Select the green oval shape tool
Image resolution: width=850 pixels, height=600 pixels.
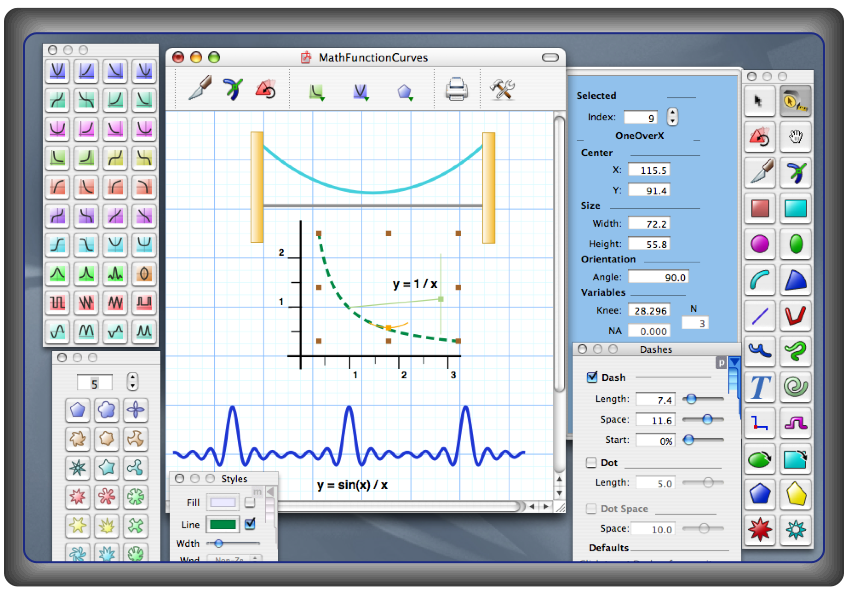(795, 244)
